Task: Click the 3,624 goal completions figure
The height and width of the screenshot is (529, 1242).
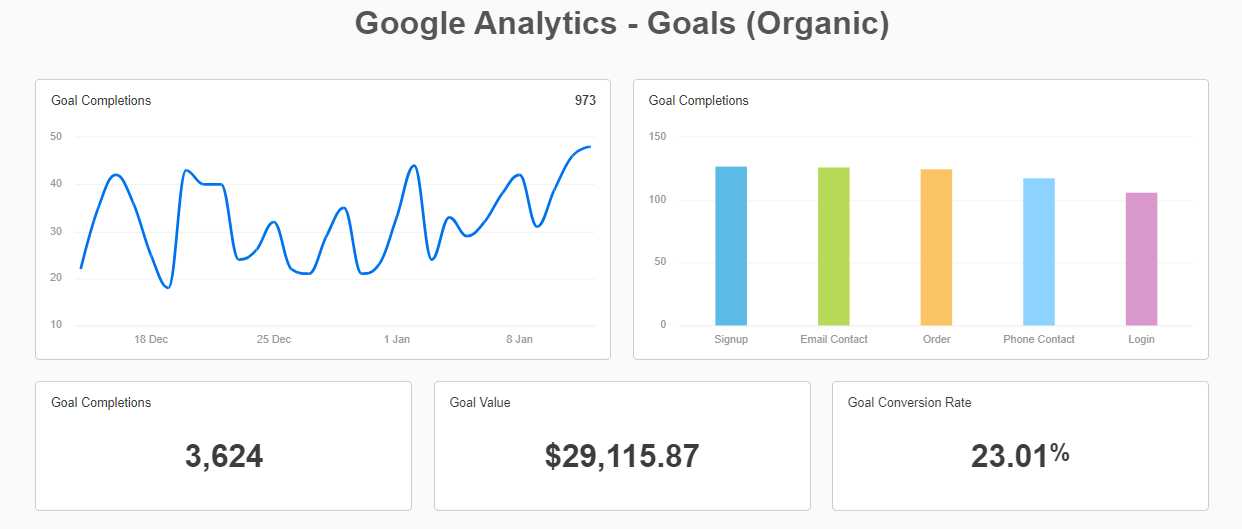Action: pyautogui.click(x=224, y=456)
